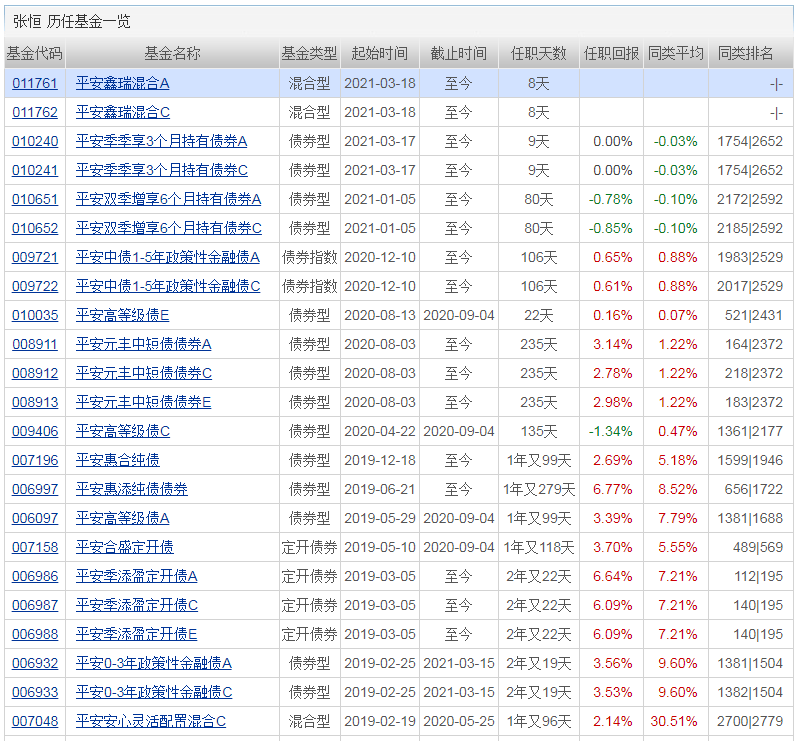Image resolution: width=798 pixels, height=741 pixels.
Task: Open fund 平安鑫瑞混合C
Action: (123, 112)
